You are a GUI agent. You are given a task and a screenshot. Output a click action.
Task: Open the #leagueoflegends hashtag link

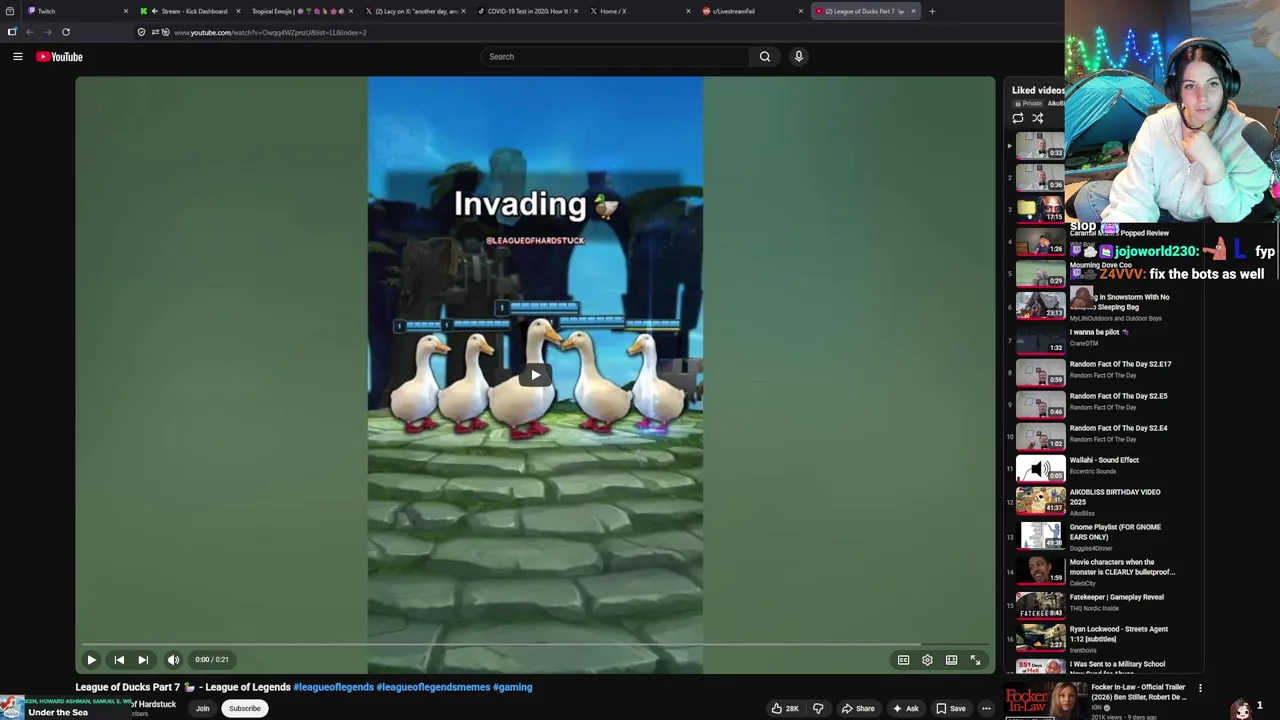(333, 687)
